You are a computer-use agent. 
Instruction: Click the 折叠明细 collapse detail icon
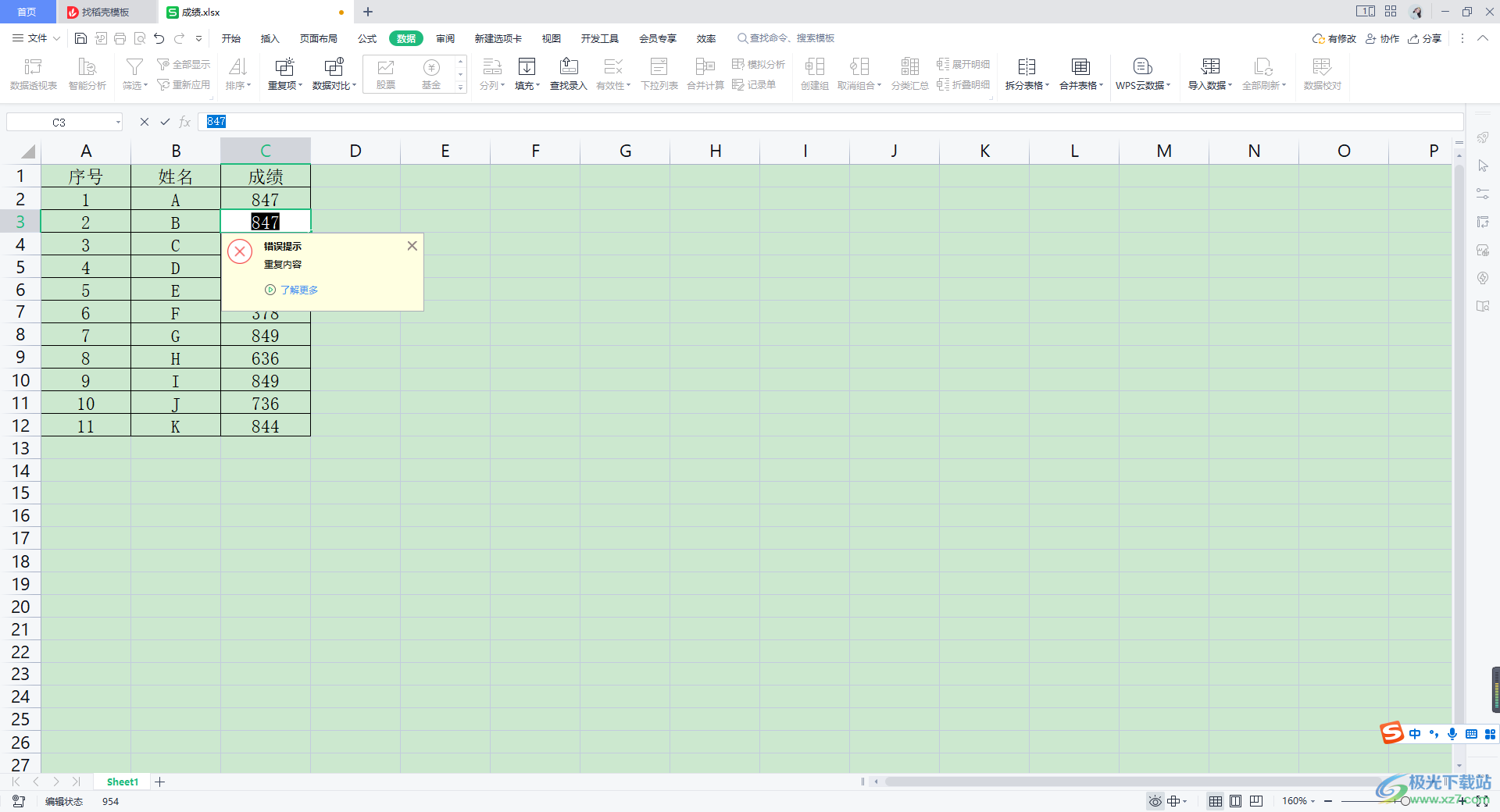click(x=963, y=84)
